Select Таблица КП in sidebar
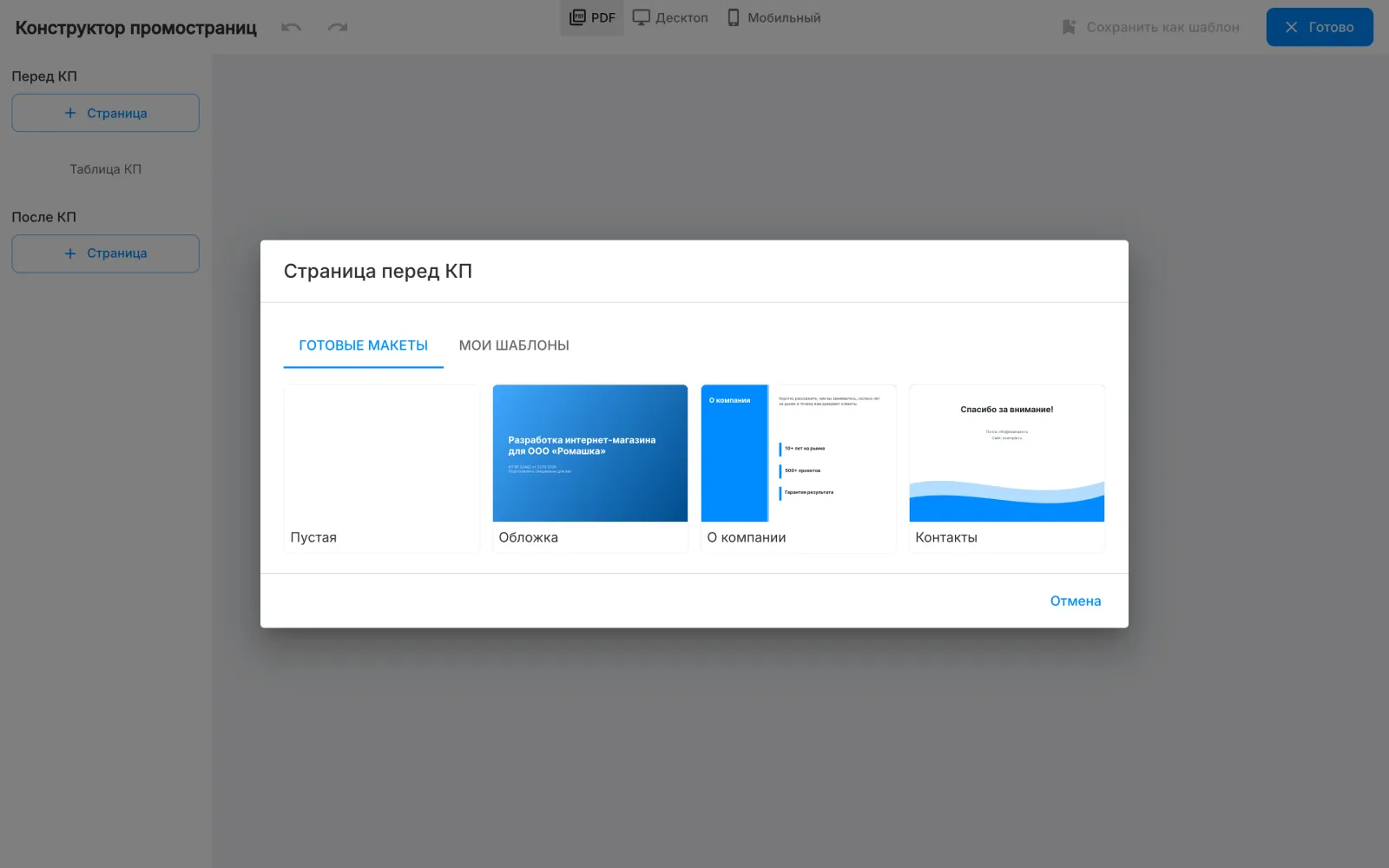This screenshot has height=868, width=1389. 105,169
